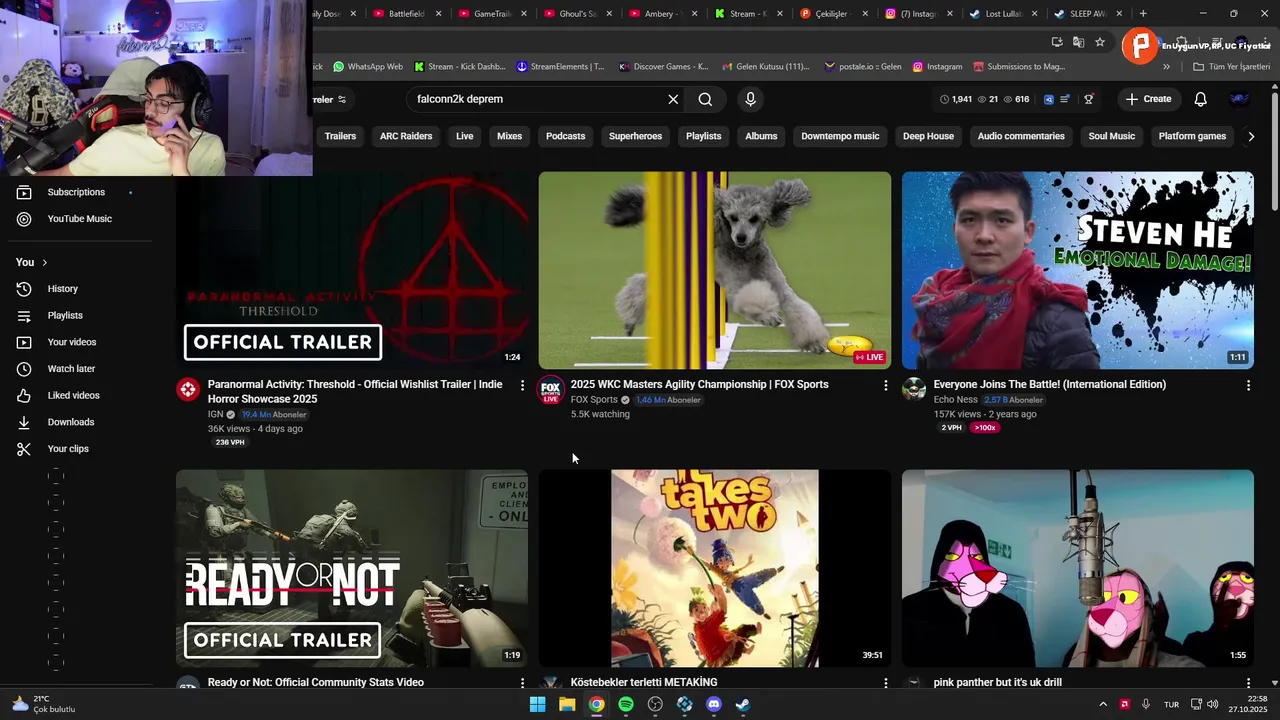Open options menu for Everyone Joins The Battle
Viewport: 1280px width, 720px height.
[x=1248, y=385]
